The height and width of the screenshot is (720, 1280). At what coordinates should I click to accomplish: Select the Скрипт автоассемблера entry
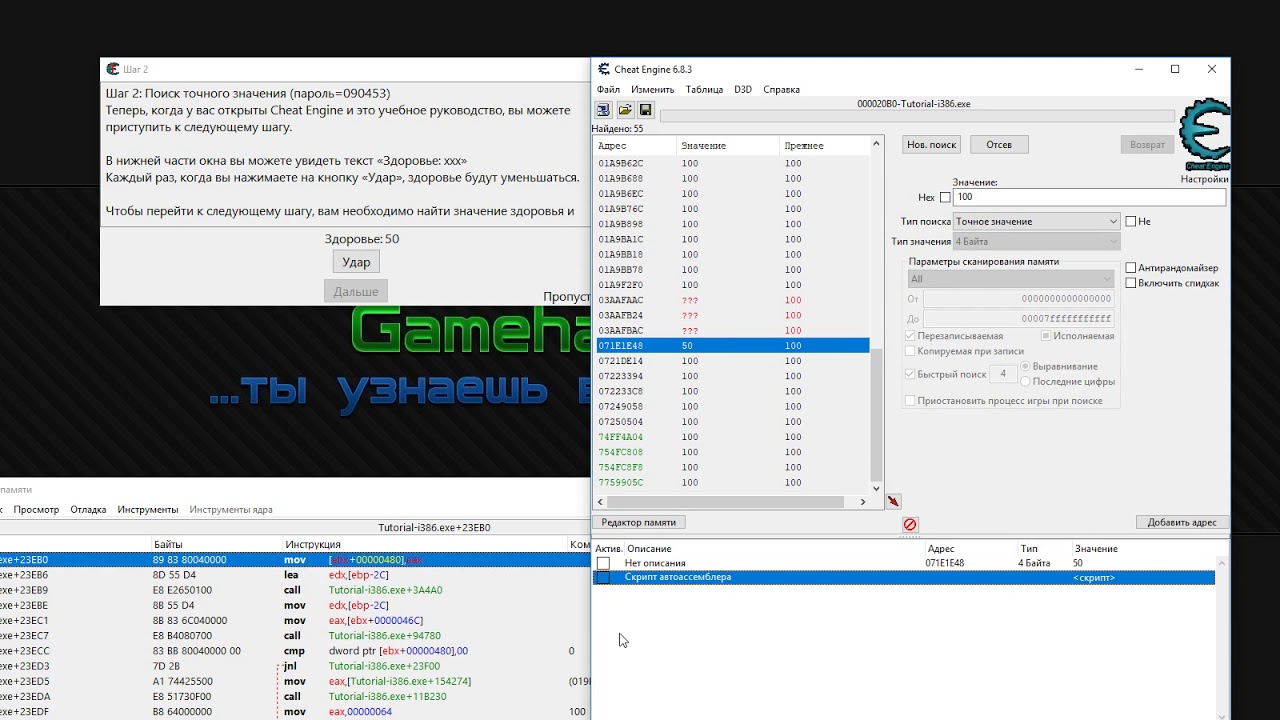904,578
